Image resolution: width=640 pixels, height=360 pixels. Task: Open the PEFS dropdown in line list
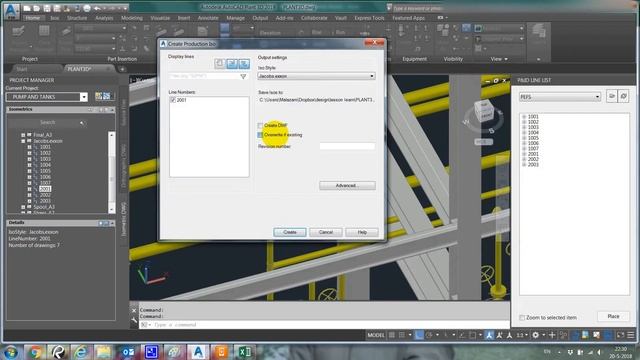tap(560, 97)
